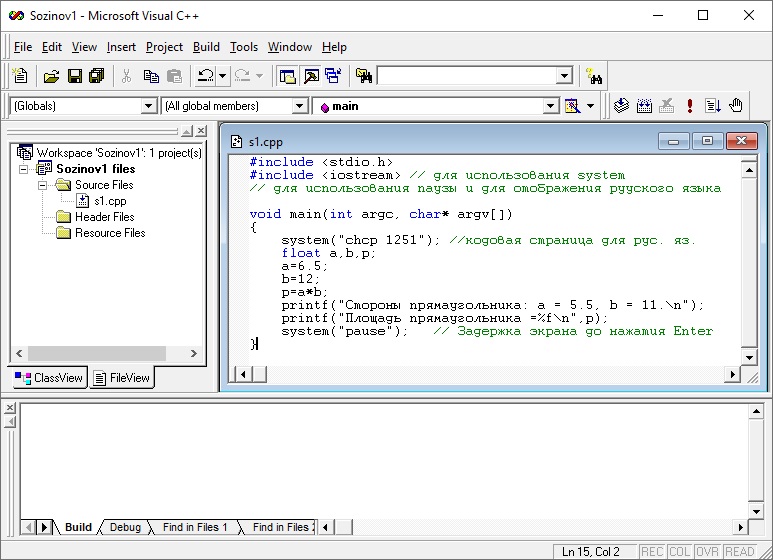Select the Resource Files folder
The image size is (773, 560).
pos(110,233)
